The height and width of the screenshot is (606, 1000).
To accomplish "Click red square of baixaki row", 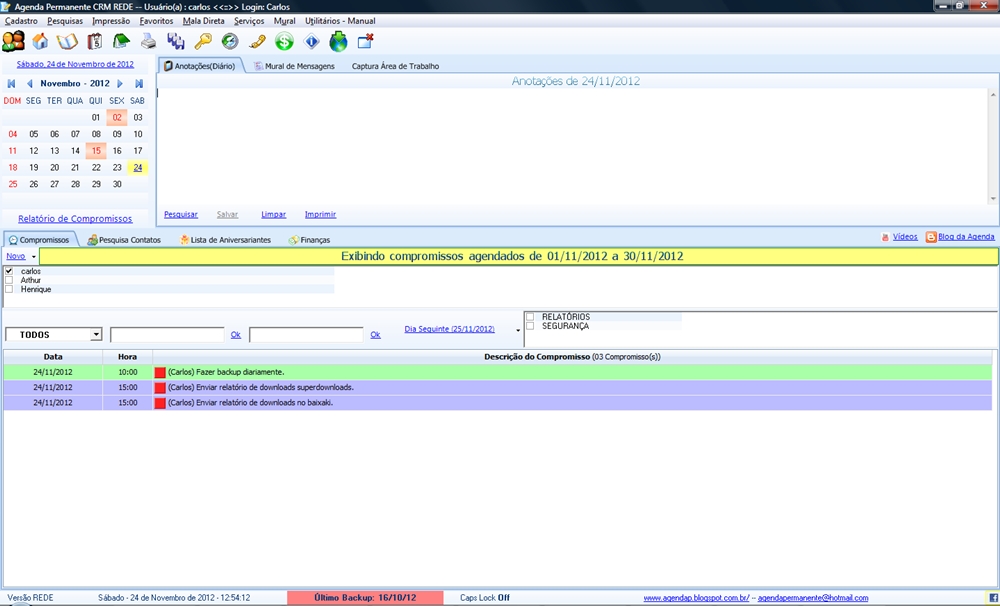I will click(x=160, y=403).
